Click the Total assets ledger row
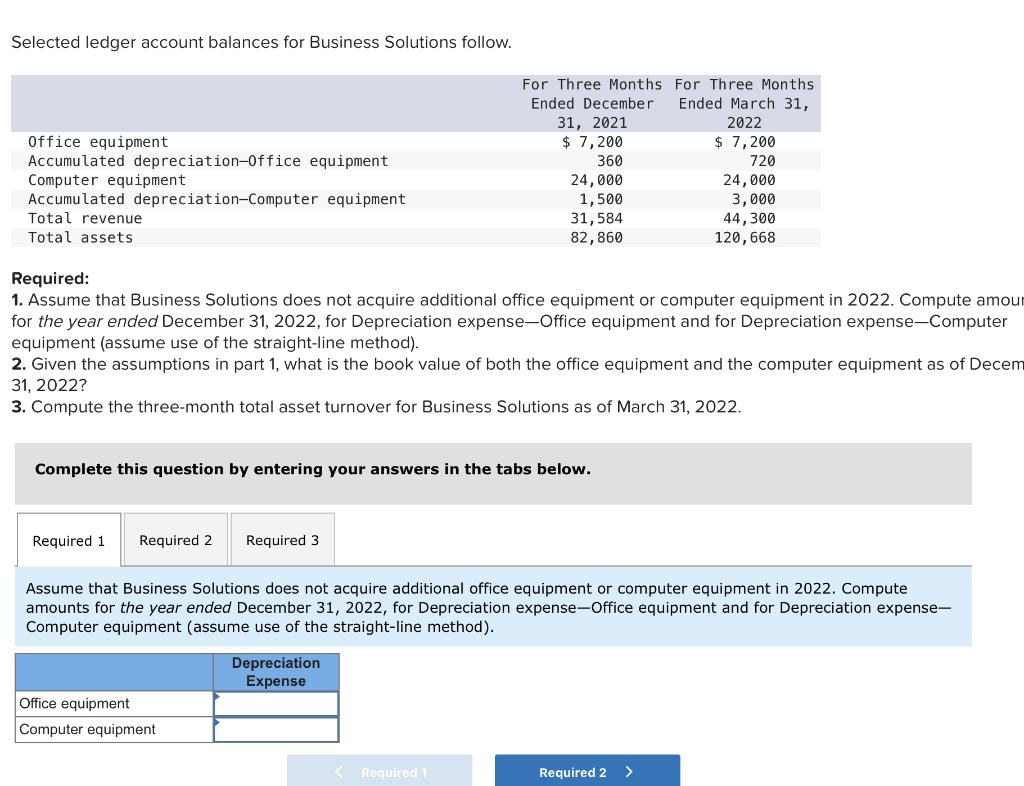Screen dimensions: 1024x786 click(300, 237)
